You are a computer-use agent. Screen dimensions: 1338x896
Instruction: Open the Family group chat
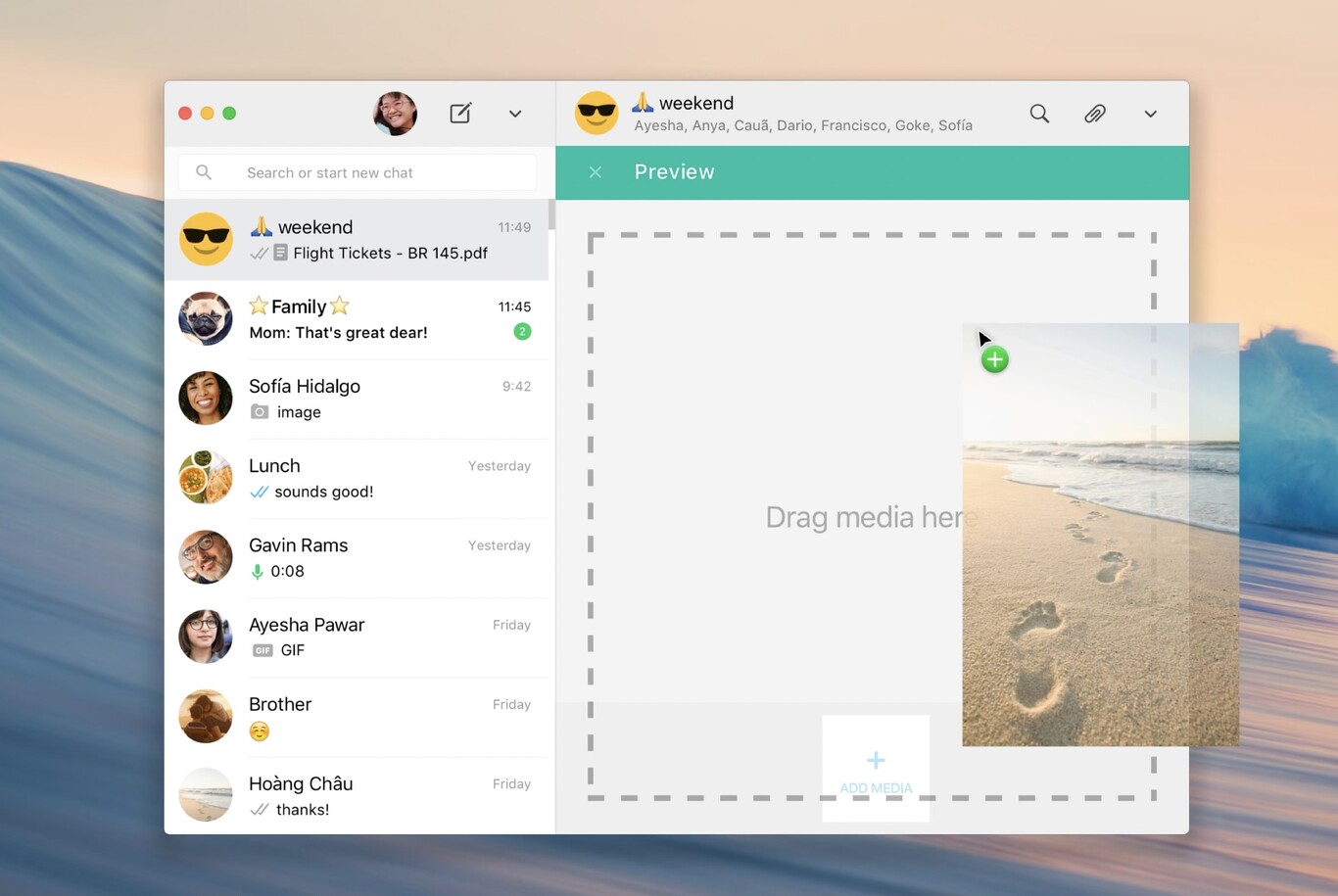(357, 319)
